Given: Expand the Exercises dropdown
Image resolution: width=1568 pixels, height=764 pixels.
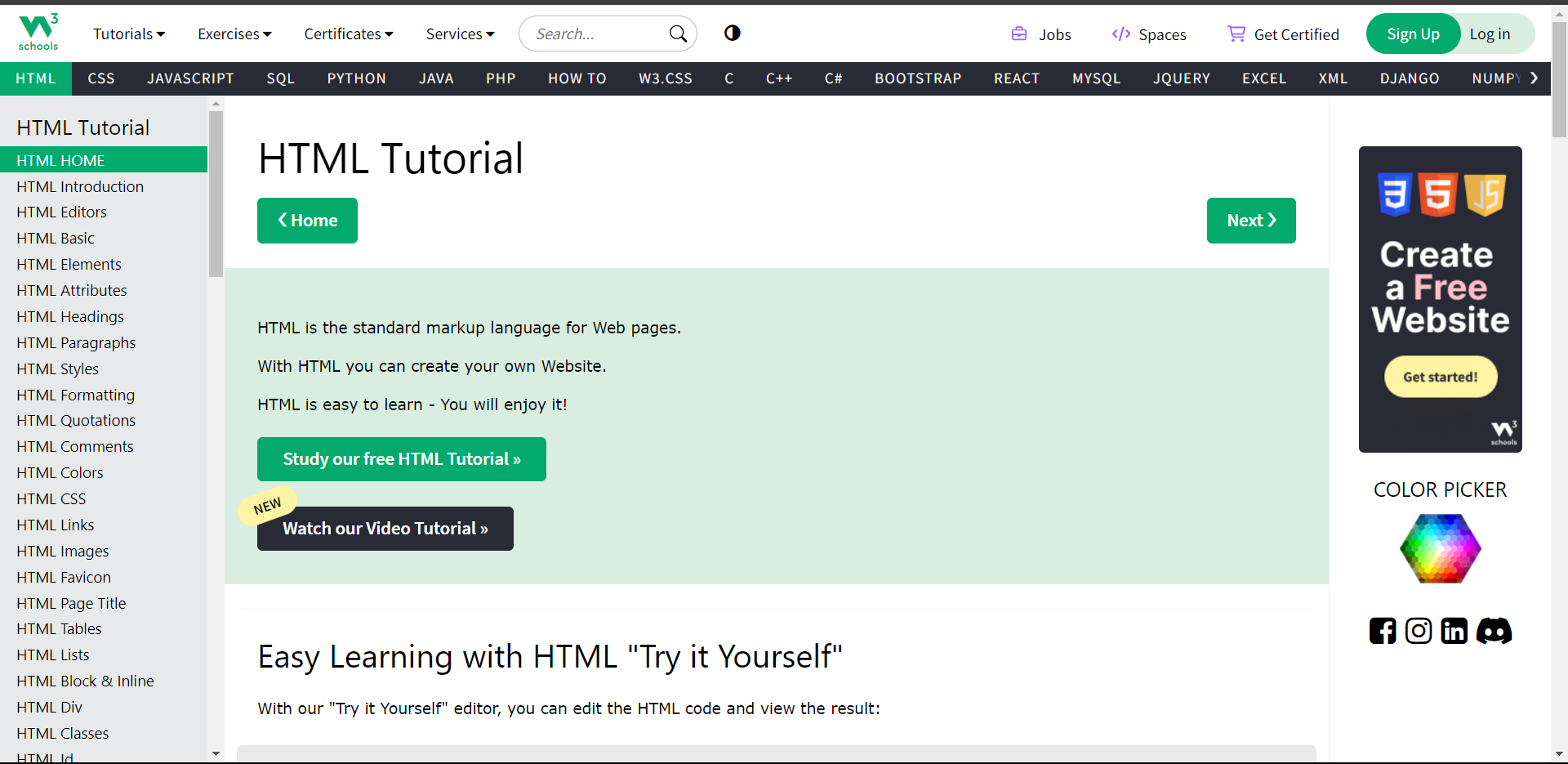Looking at the screenshot, I should click(234, 34).
